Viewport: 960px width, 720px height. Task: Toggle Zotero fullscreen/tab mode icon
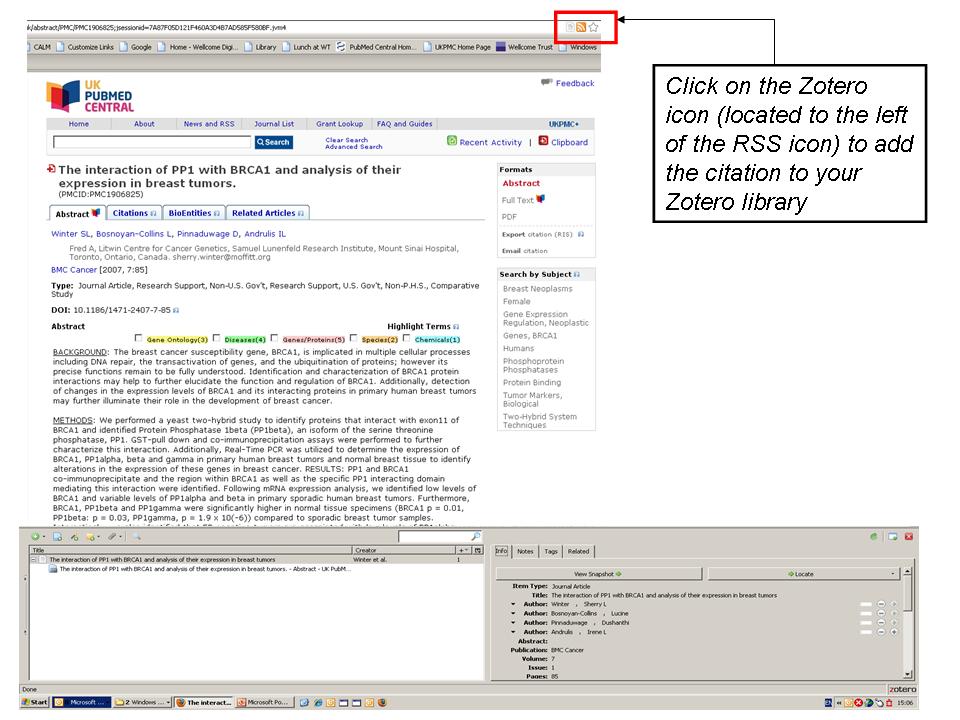point(893,537)
